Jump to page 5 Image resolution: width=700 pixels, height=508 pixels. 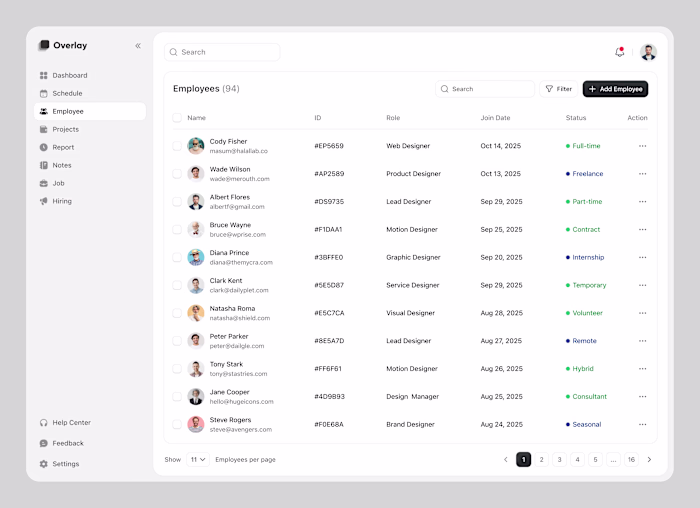click(x=595, y=459)
